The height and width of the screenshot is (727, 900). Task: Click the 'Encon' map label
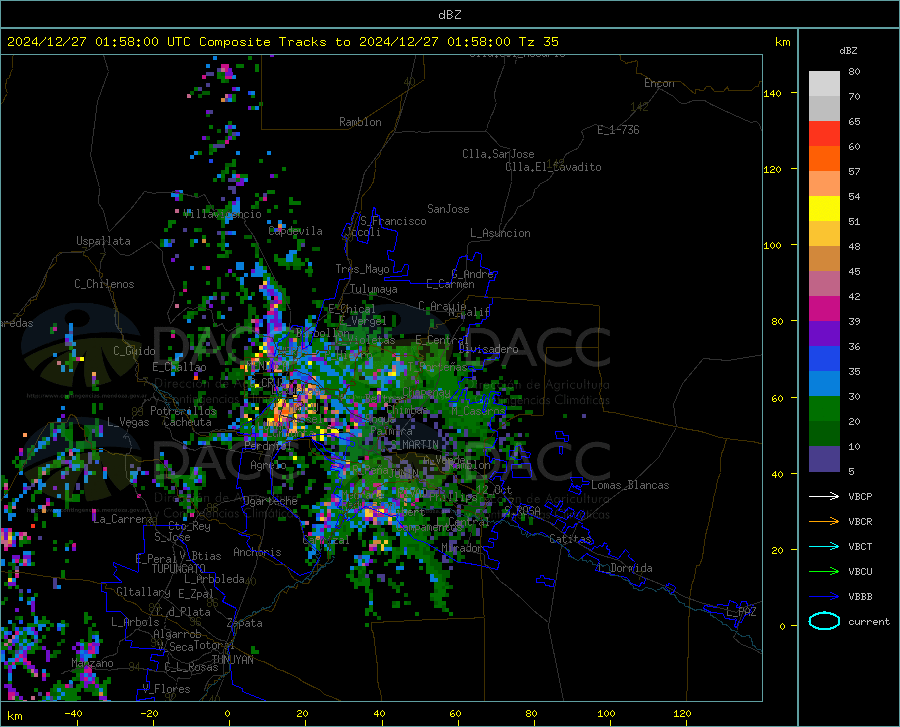tap(659, 83)
